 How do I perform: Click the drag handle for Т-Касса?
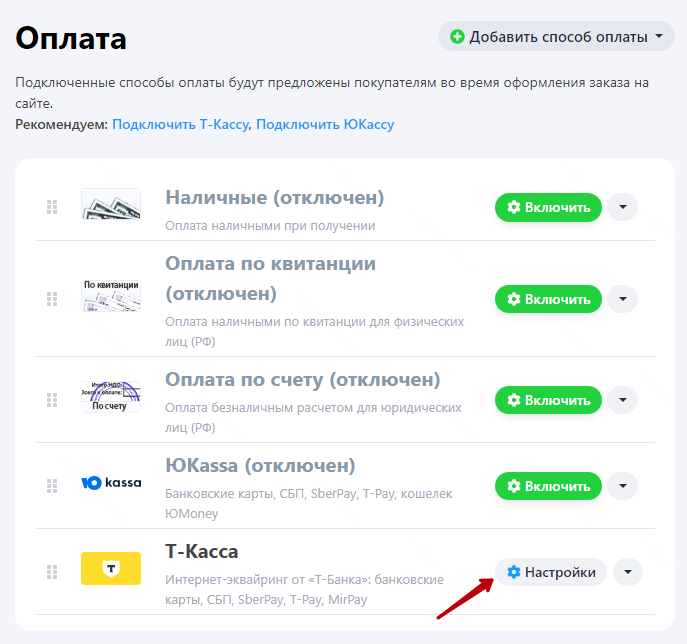52,572
